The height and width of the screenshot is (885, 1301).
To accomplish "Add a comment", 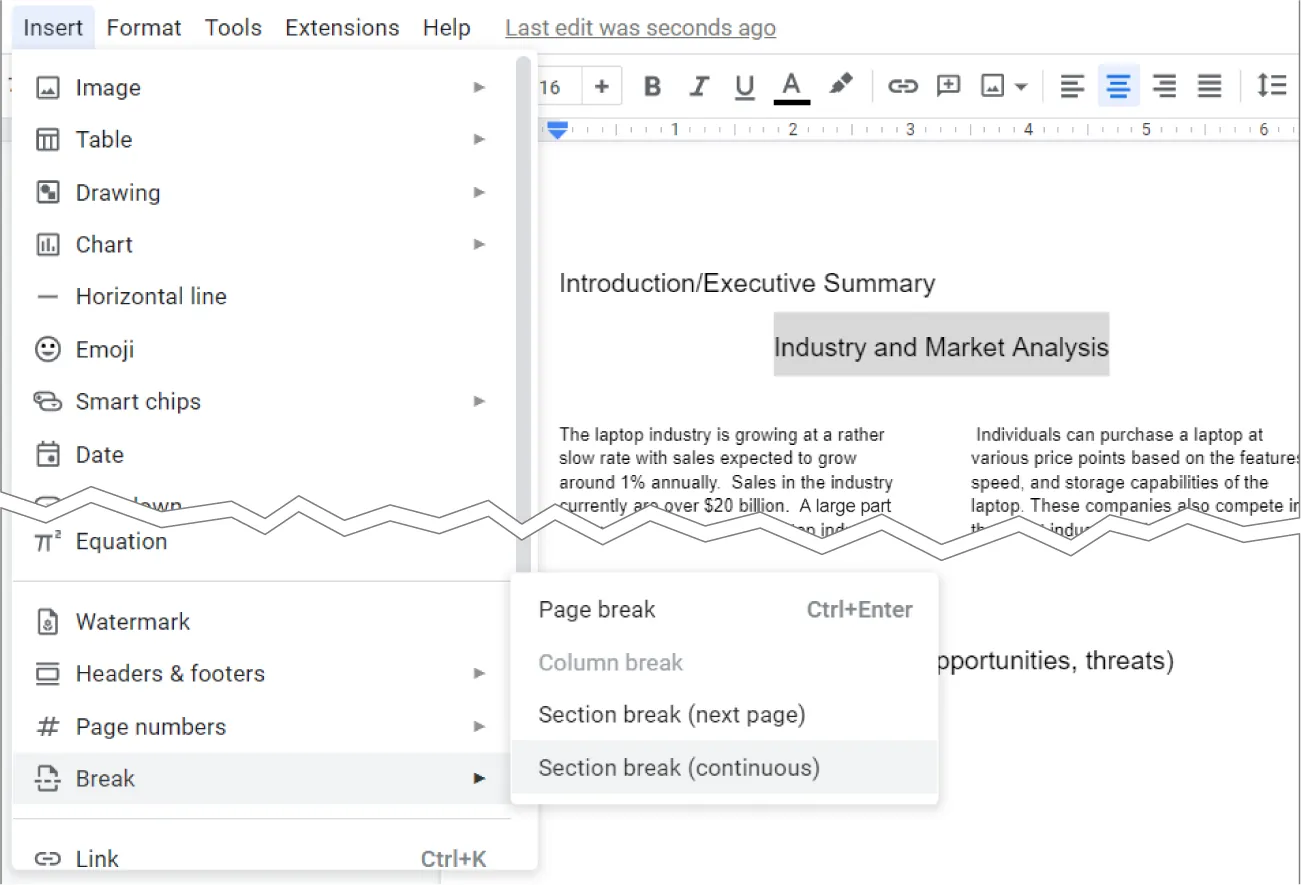I will 948,86.
